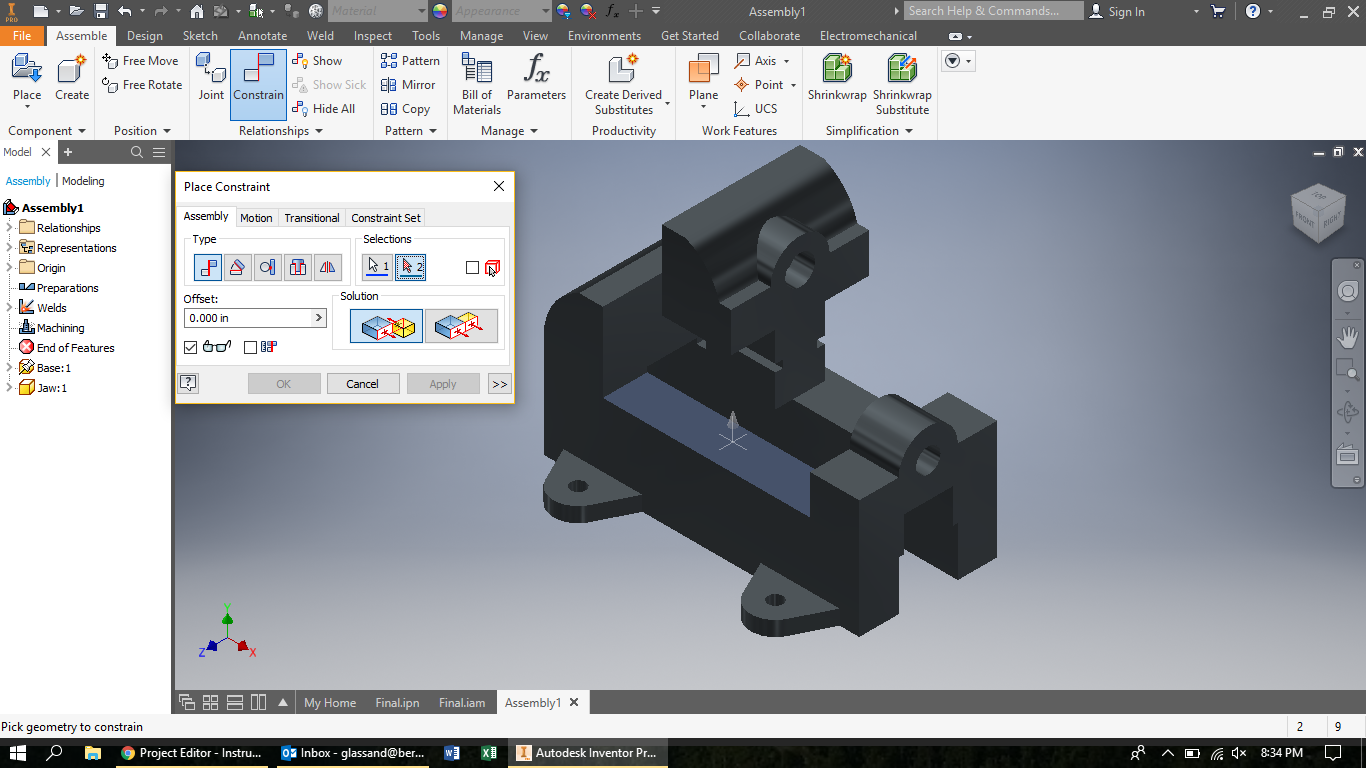Click Free Rotate tool
The height and width of the screenshot is (768, 1366).
click(x=142, y=85)
